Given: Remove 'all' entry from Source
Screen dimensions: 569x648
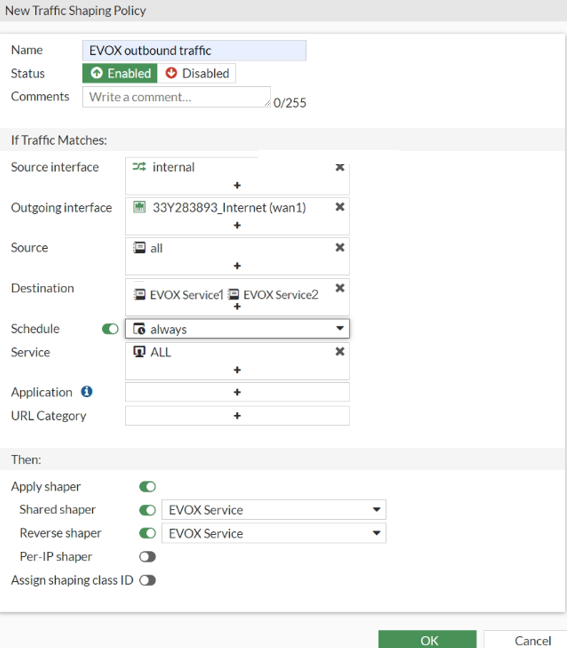Looking at the screenshot, I should point(340,248).
